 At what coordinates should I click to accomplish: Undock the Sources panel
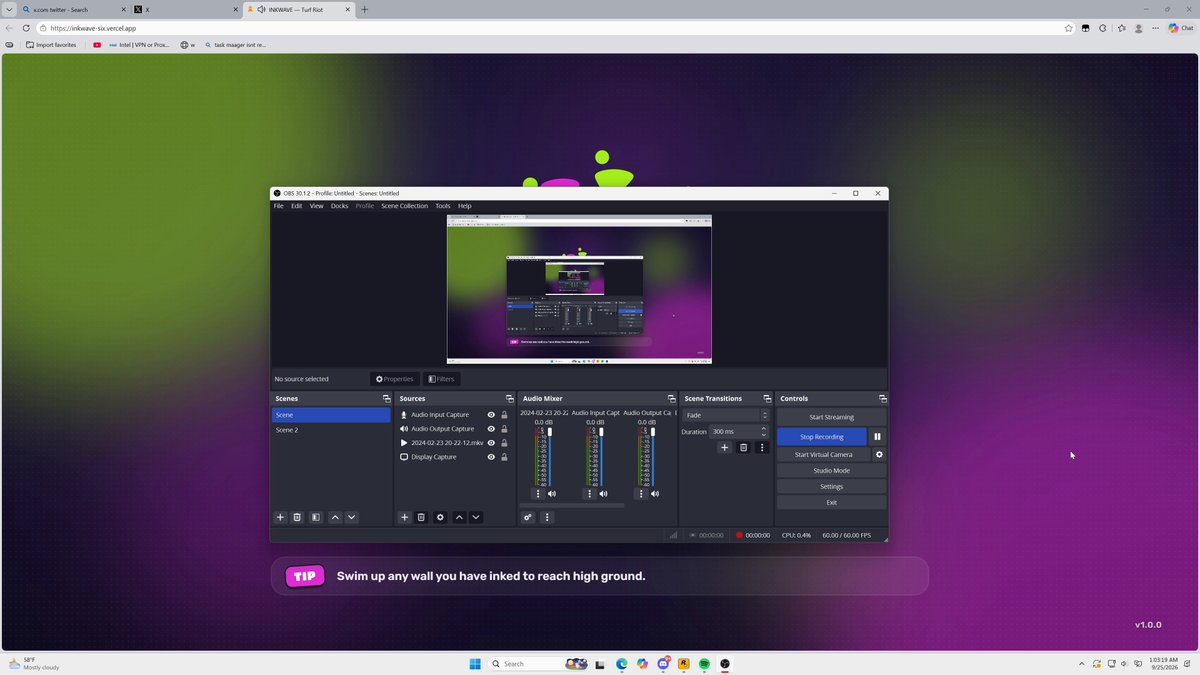click(x=511, y=398)
